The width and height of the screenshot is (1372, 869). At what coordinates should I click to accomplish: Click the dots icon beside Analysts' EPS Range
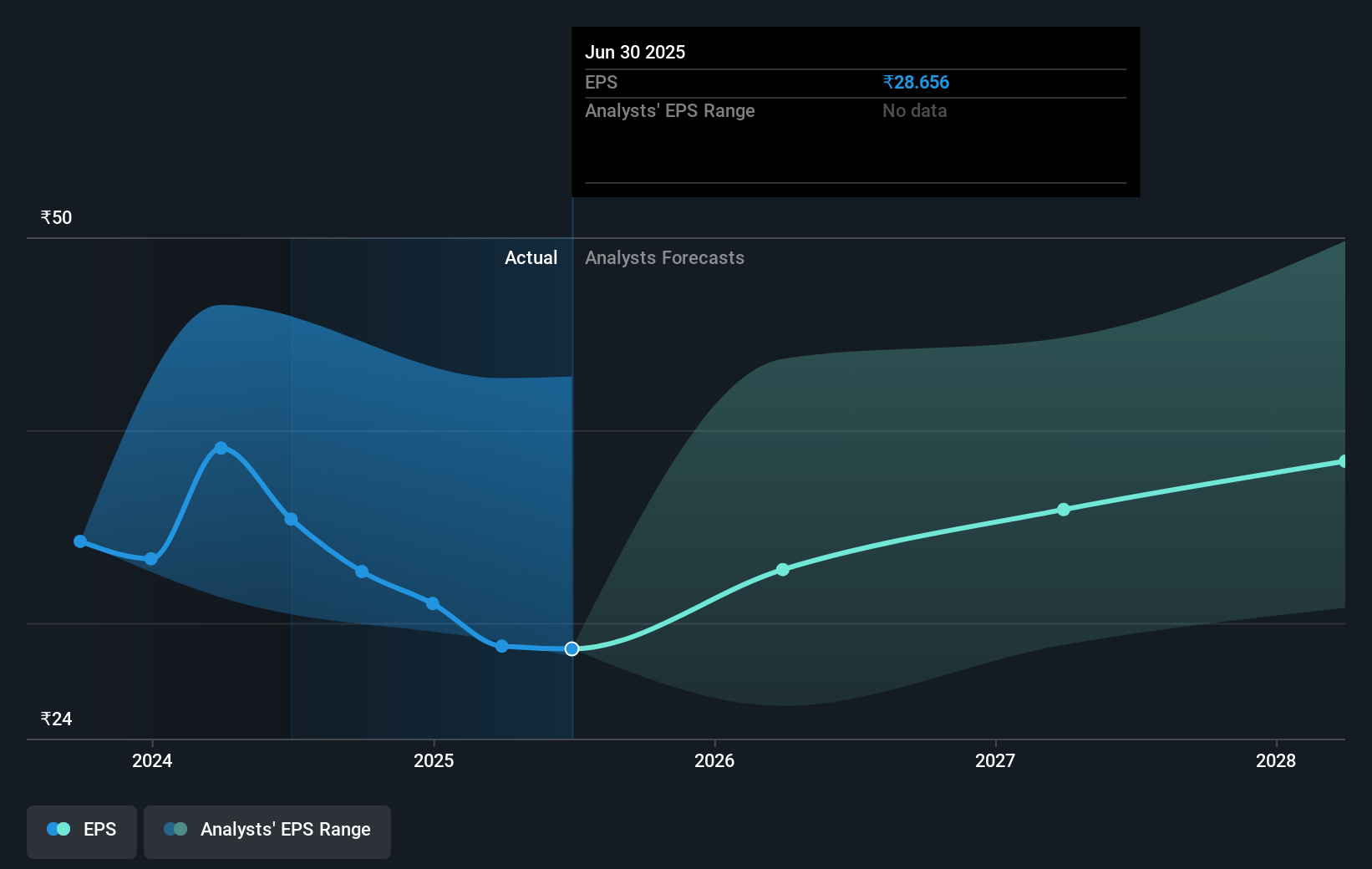(175, 829)
